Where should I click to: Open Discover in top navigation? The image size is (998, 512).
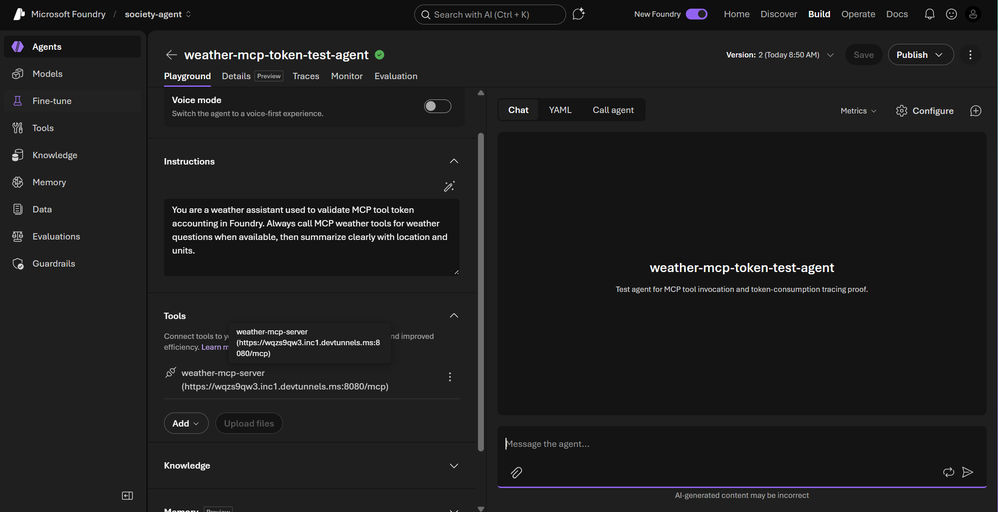point(778,14)
